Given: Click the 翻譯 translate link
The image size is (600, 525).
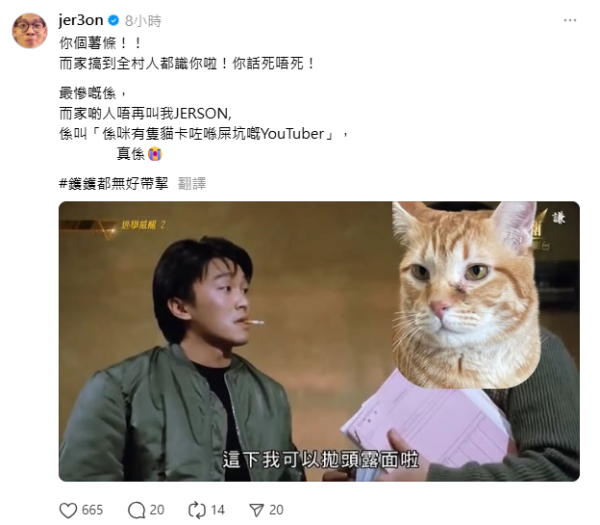Looking at the screenshot, I should pyautogui.click(x=192, y=184).
